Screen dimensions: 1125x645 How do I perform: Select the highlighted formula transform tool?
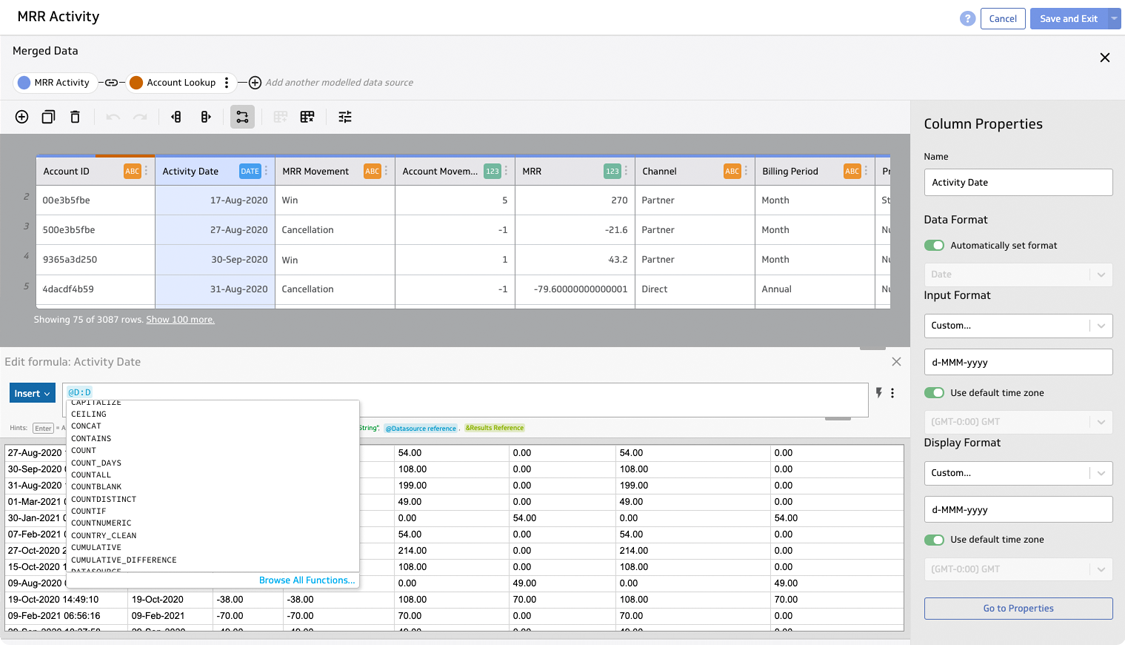point(242,117)
